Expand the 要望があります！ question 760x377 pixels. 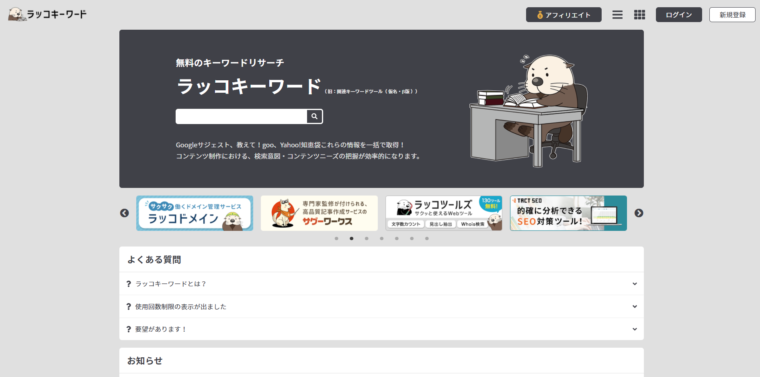click(x=381, y=329)
